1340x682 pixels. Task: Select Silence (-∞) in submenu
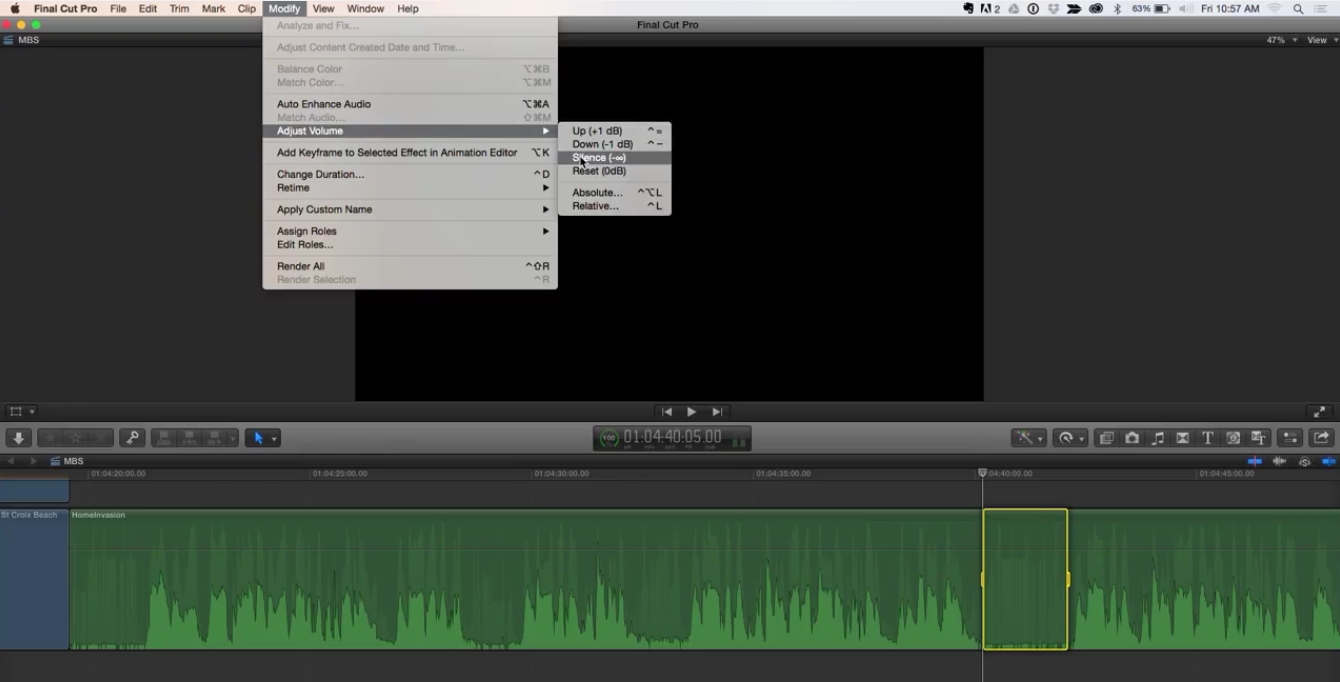tap(614, 158)
